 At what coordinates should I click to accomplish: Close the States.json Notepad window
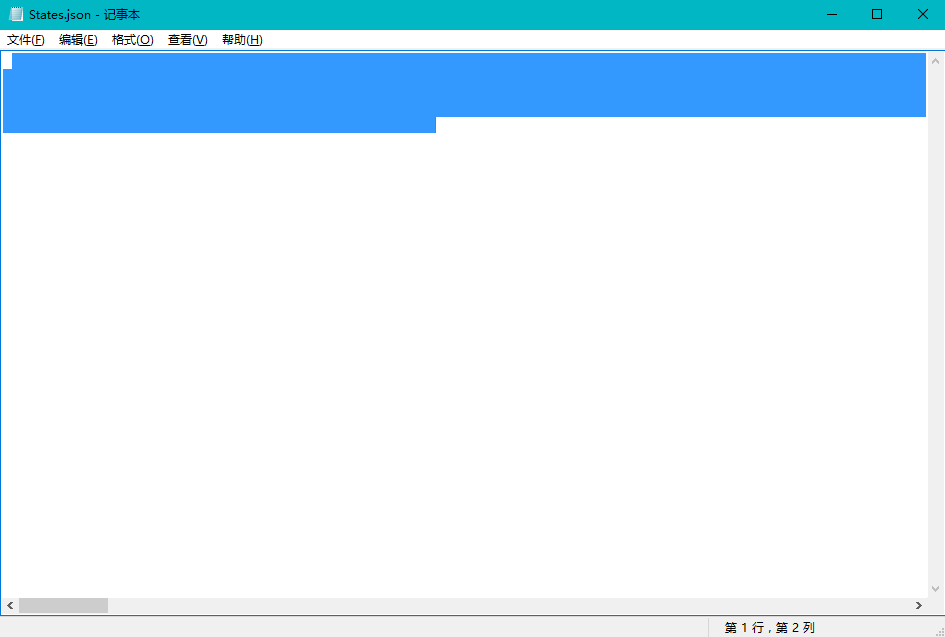pyautogui.click(x=923, y=14)
